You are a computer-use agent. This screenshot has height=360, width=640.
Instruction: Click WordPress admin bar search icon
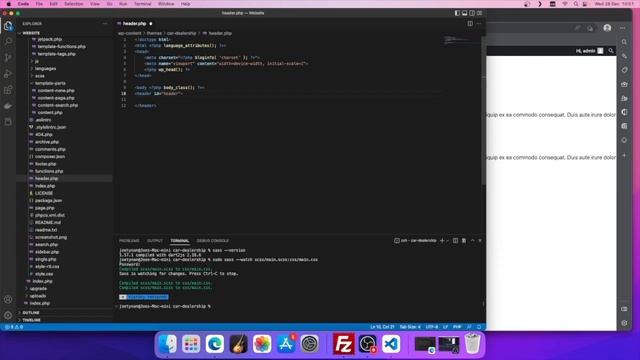point(611,51)
